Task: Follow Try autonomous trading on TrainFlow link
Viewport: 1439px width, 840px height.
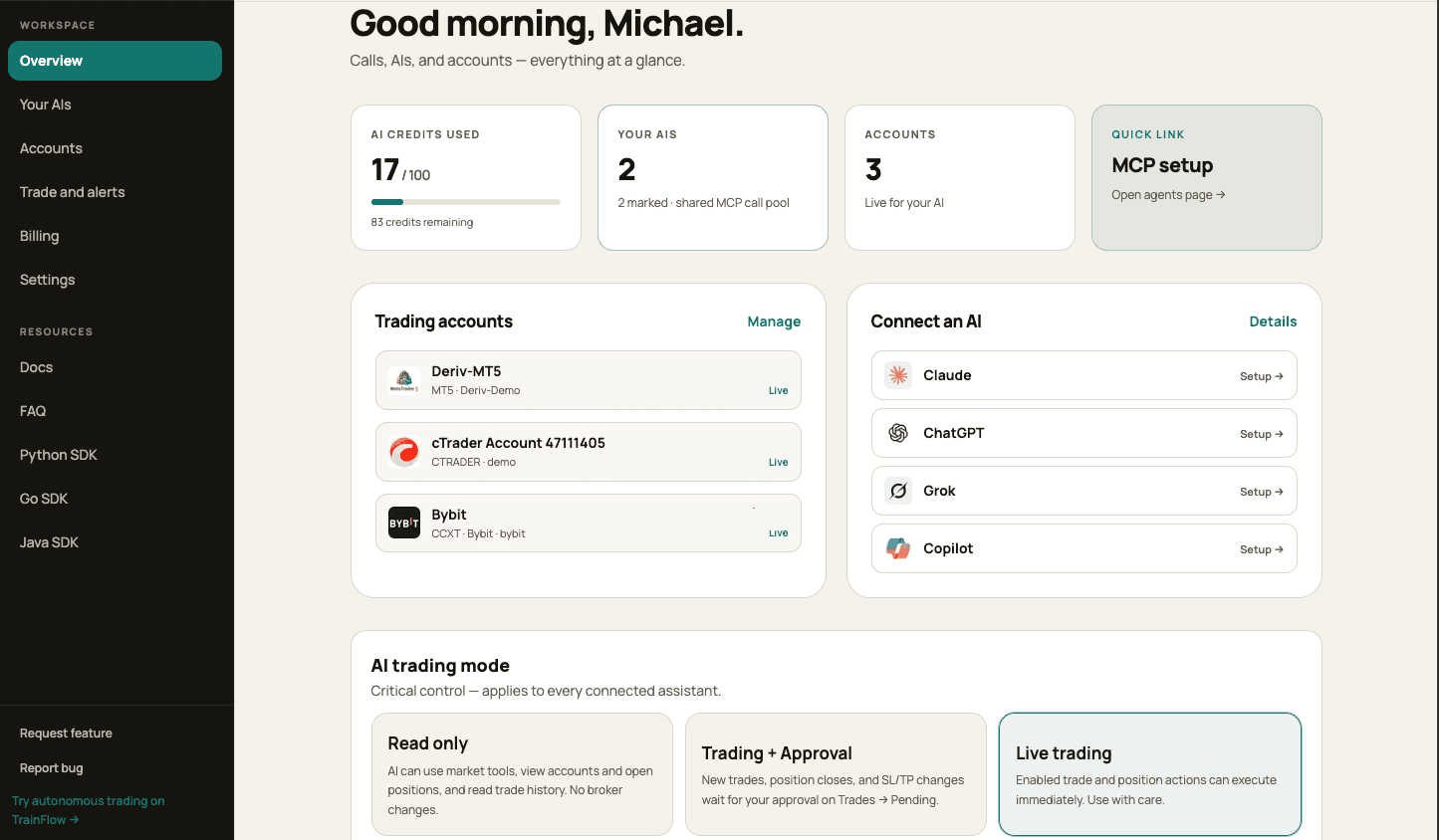Action: tap(89, 810)
